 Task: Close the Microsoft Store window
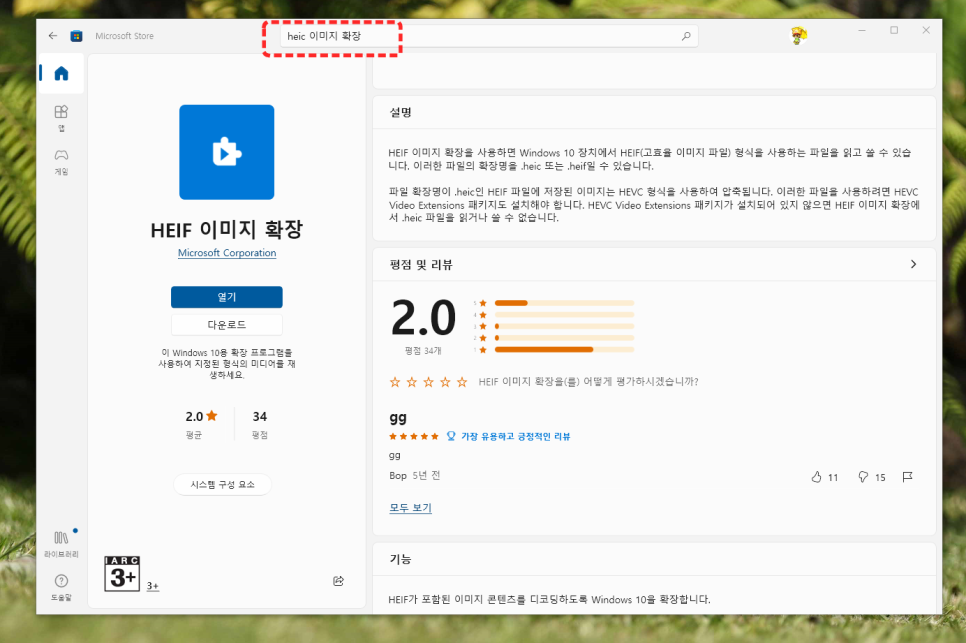click(926, 30)
